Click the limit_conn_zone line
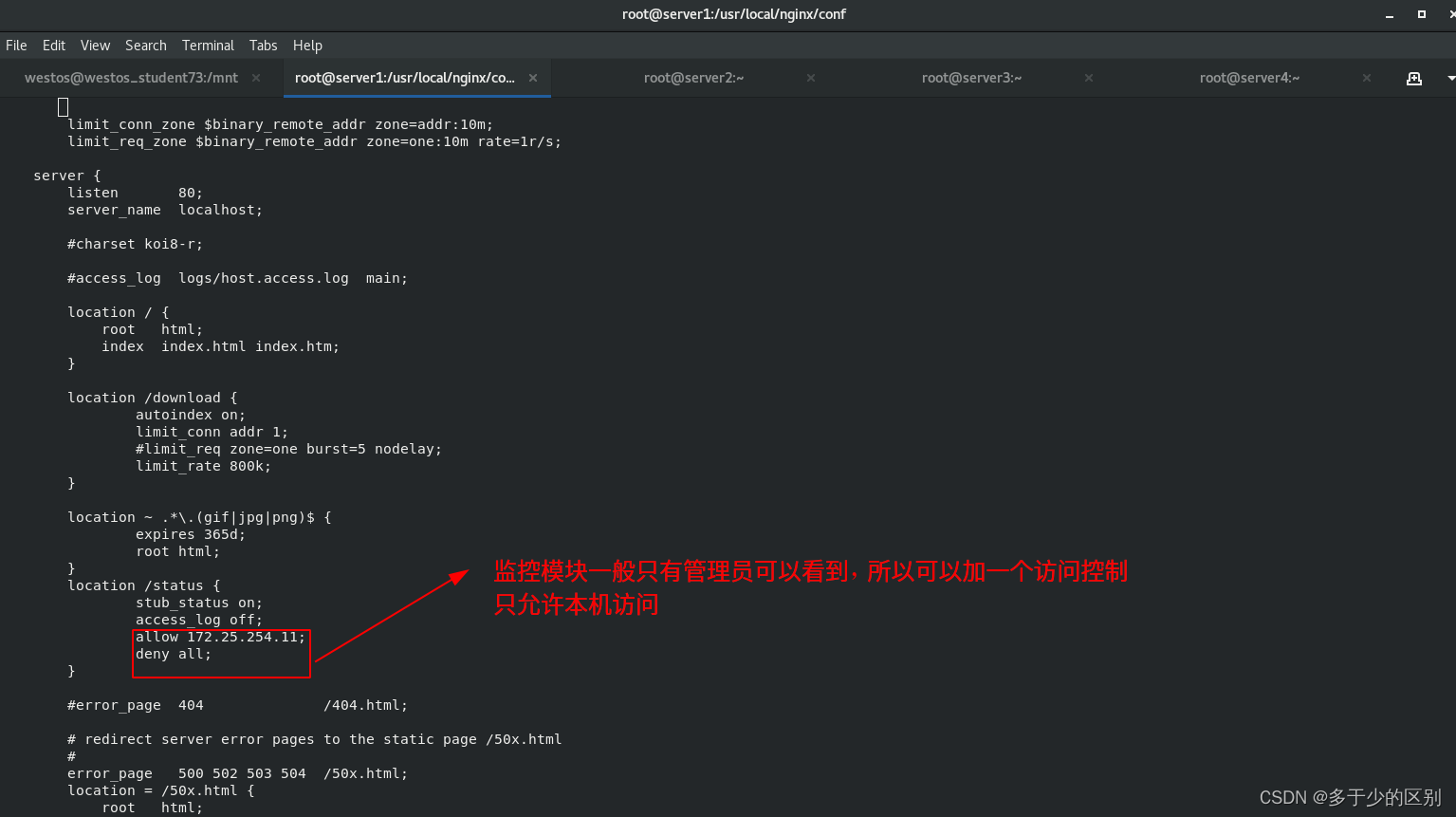The width and height of the screenshot is (1456, 817). [280, 124]
